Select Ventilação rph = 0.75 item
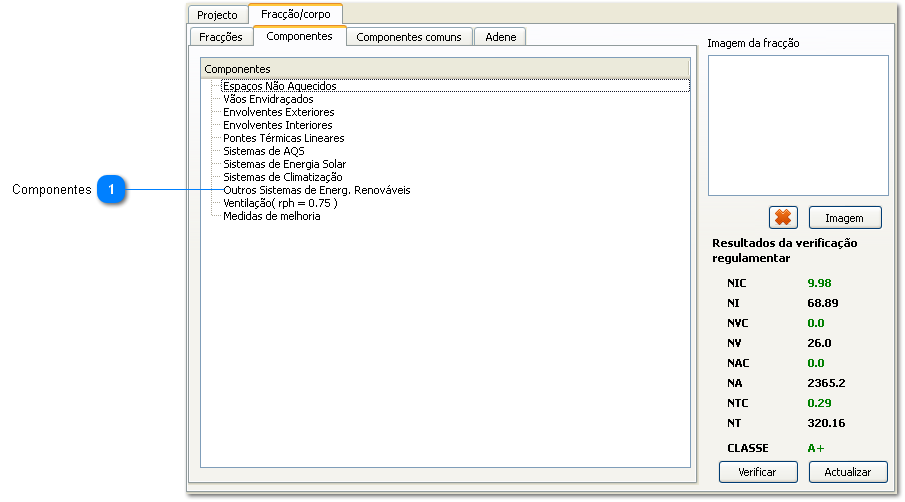This screenshot has width=905, height=502. (280, 203)
